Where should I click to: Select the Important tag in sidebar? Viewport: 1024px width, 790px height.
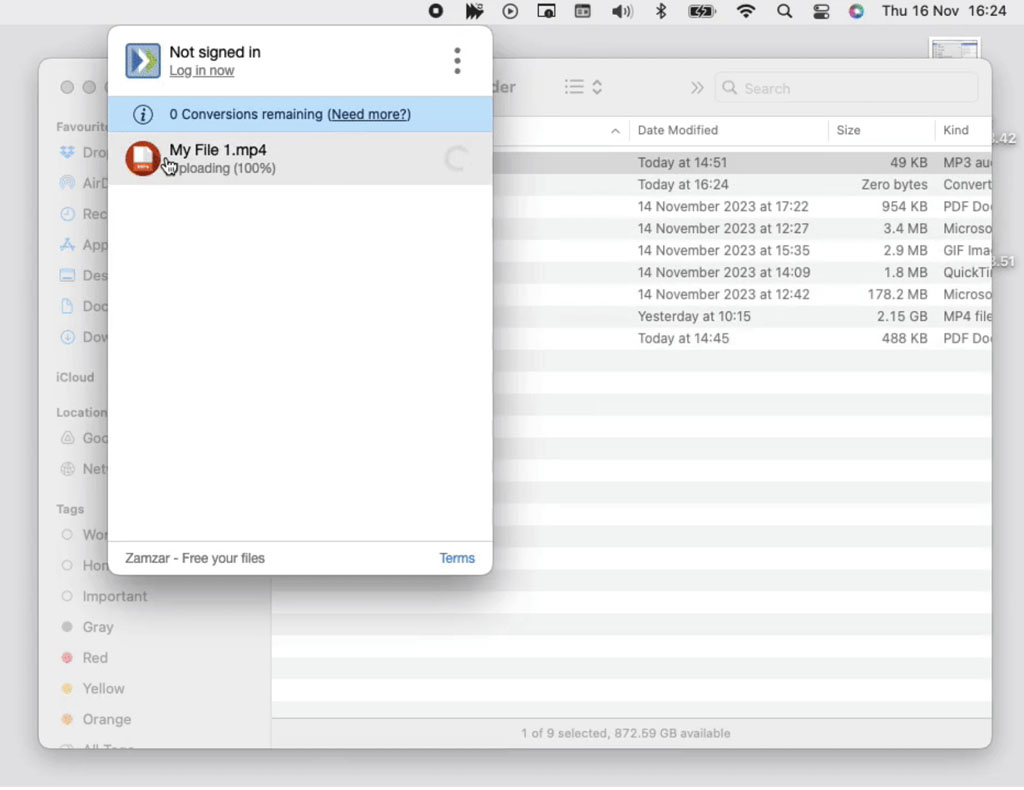pyautogui.click(x=104, y=597)
